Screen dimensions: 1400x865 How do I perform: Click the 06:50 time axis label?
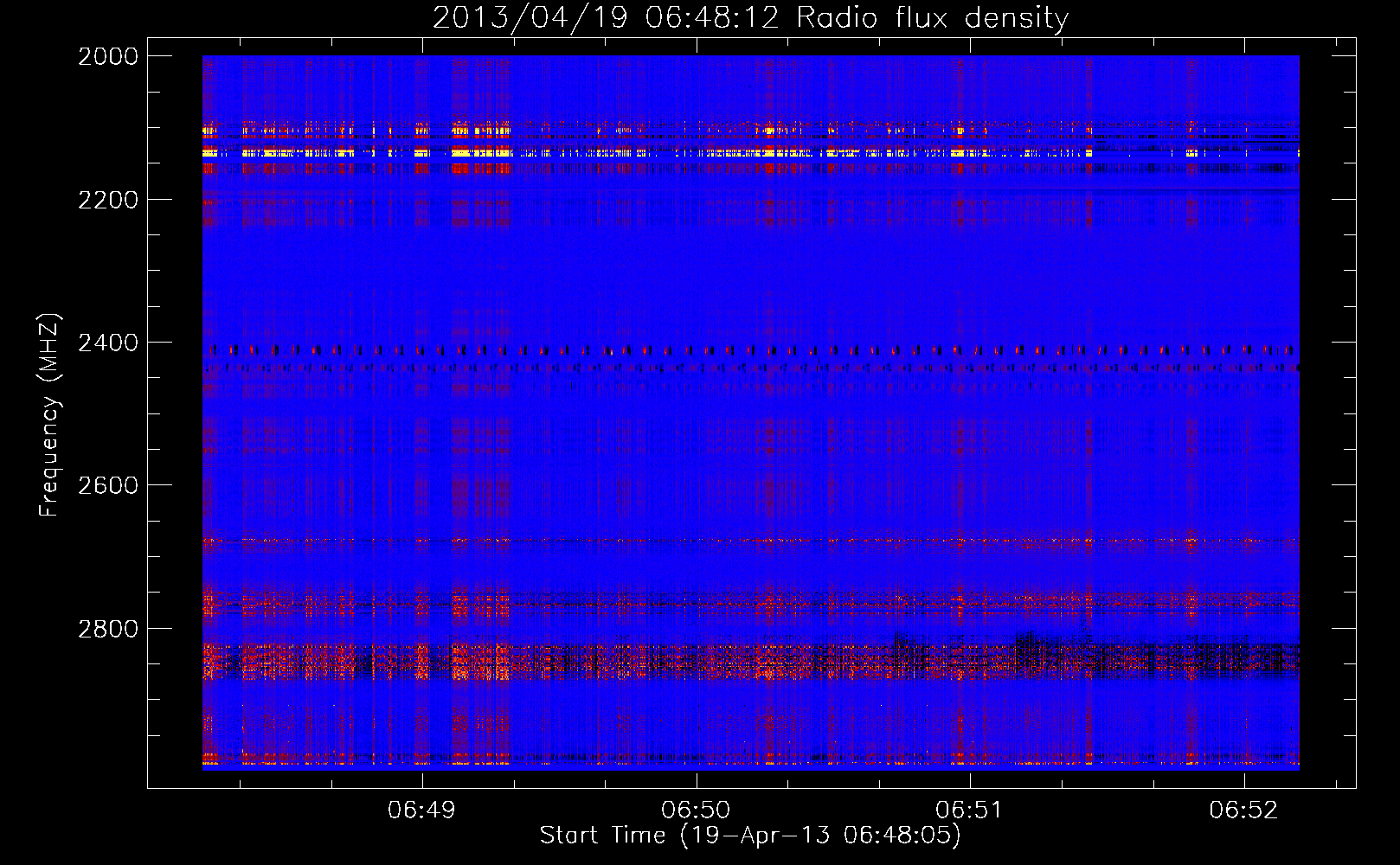click(x=696, y=810)
